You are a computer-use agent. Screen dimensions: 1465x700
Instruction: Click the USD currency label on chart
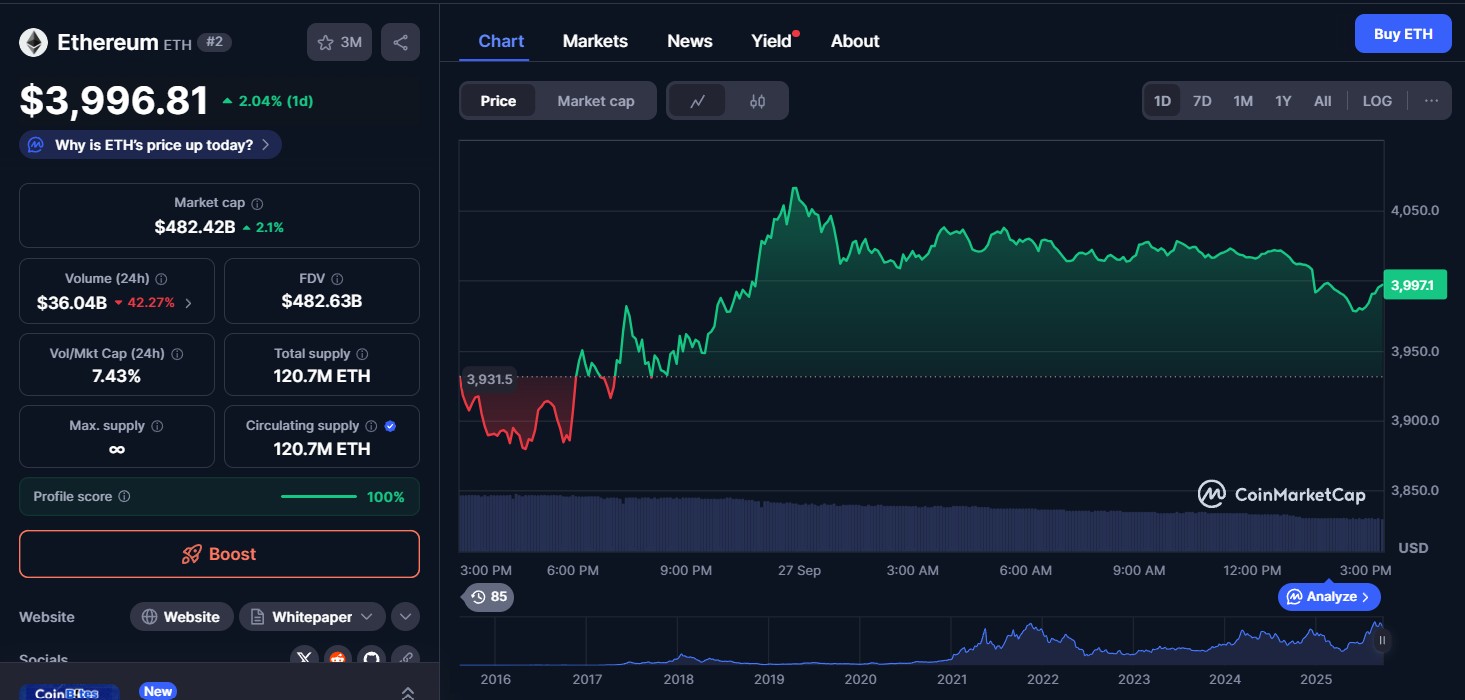click(x=1413, y=548)
